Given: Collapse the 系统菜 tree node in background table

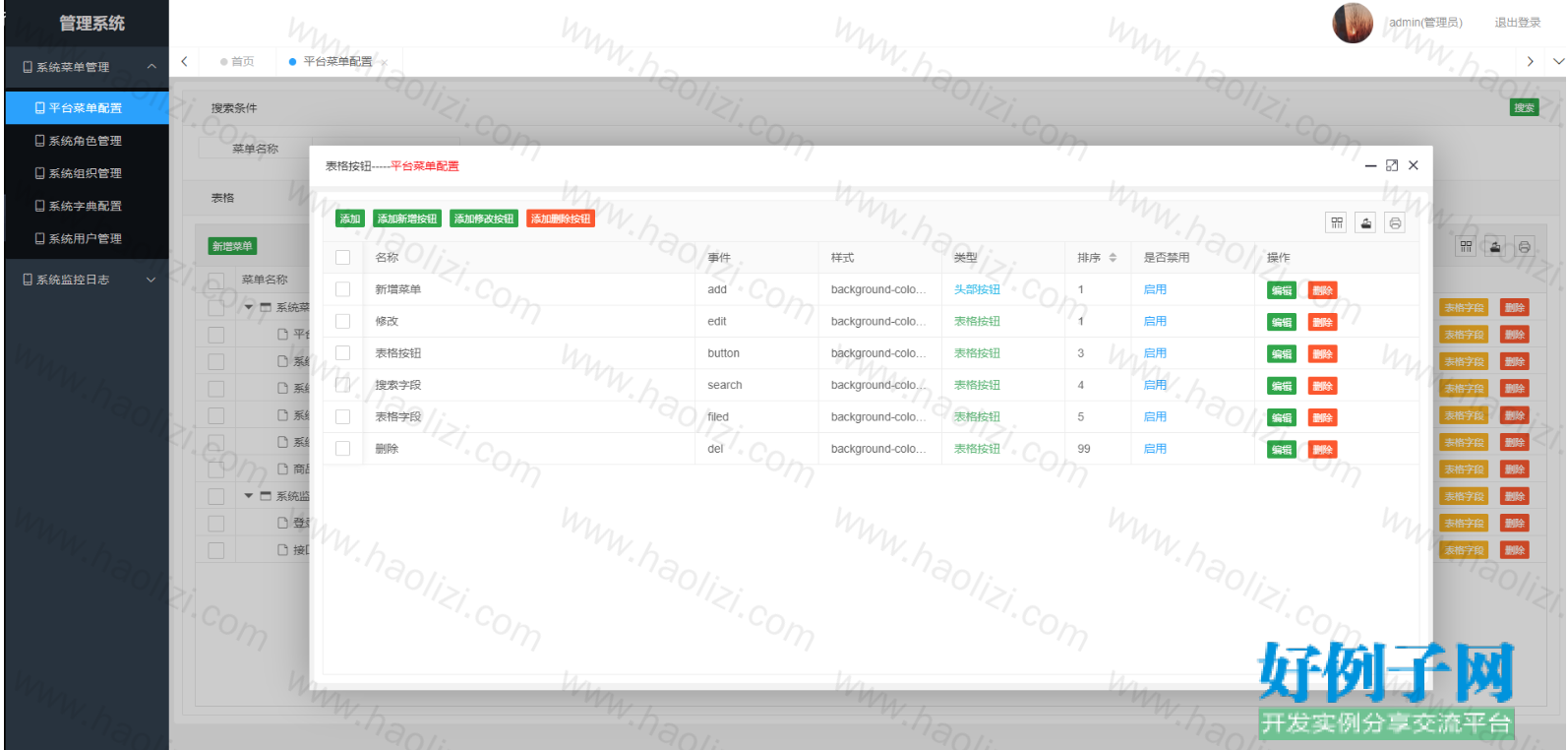Looking at the screenshot, I should click(249, 307).
